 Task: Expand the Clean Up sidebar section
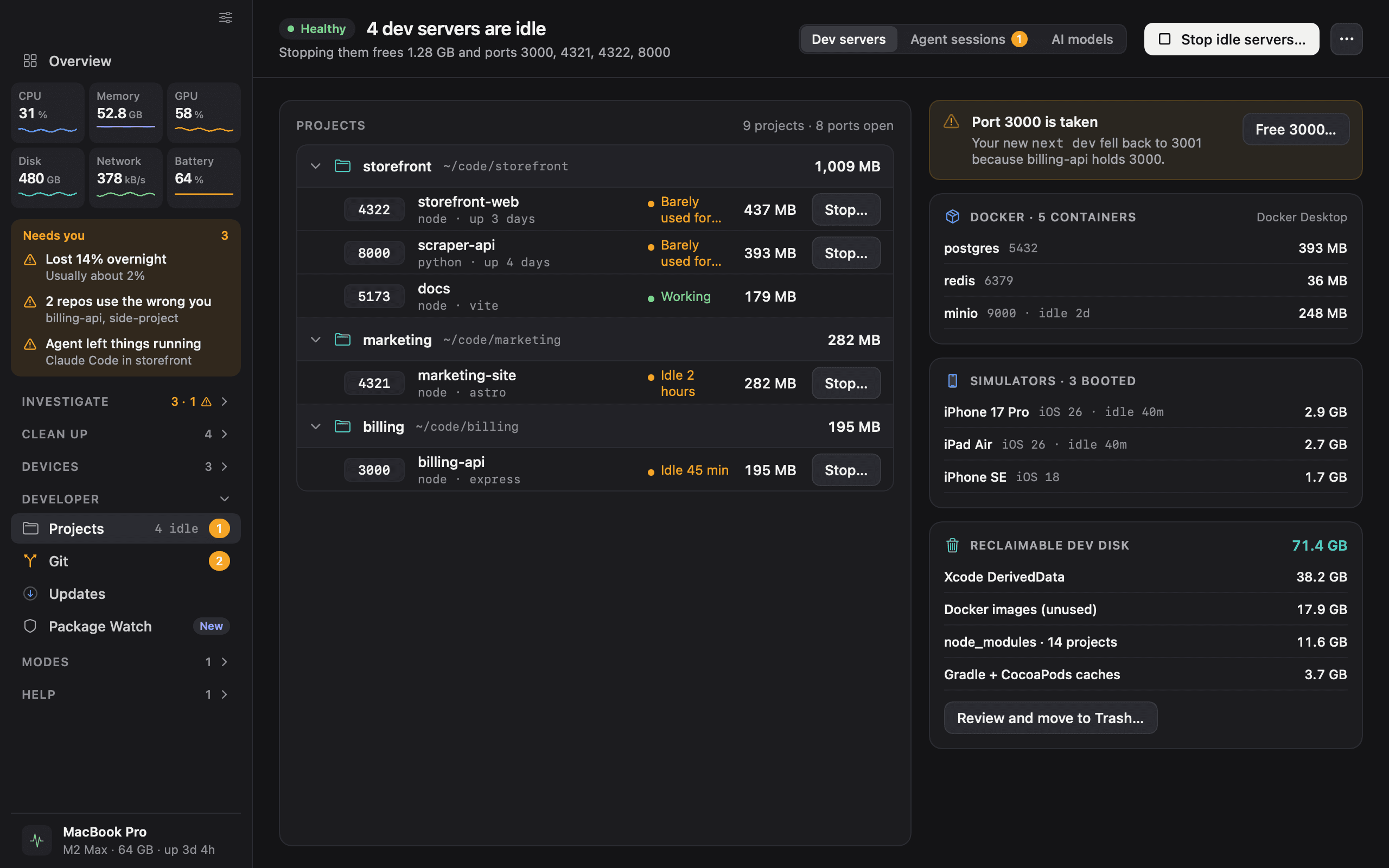(x=126, y=434)
